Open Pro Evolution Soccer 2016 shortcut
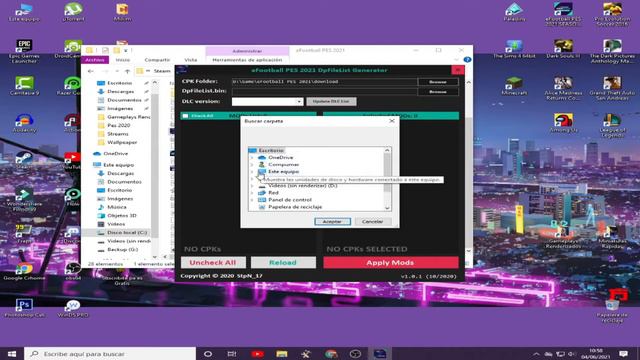Image resolution: width=640 pixels, height=360 pixels. (x=612, y=14)
